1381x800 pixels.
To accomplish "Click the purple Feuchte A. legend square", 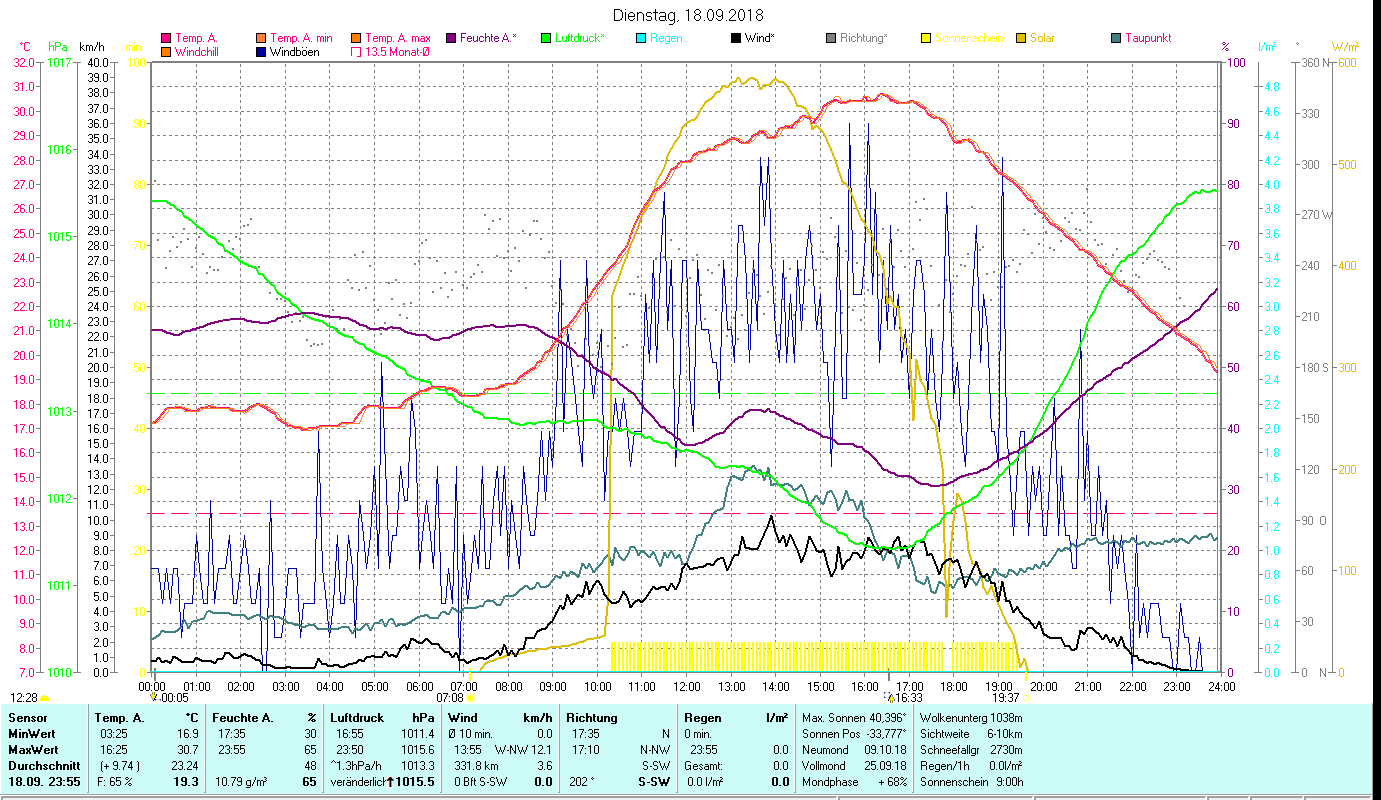I will (451, 38).
